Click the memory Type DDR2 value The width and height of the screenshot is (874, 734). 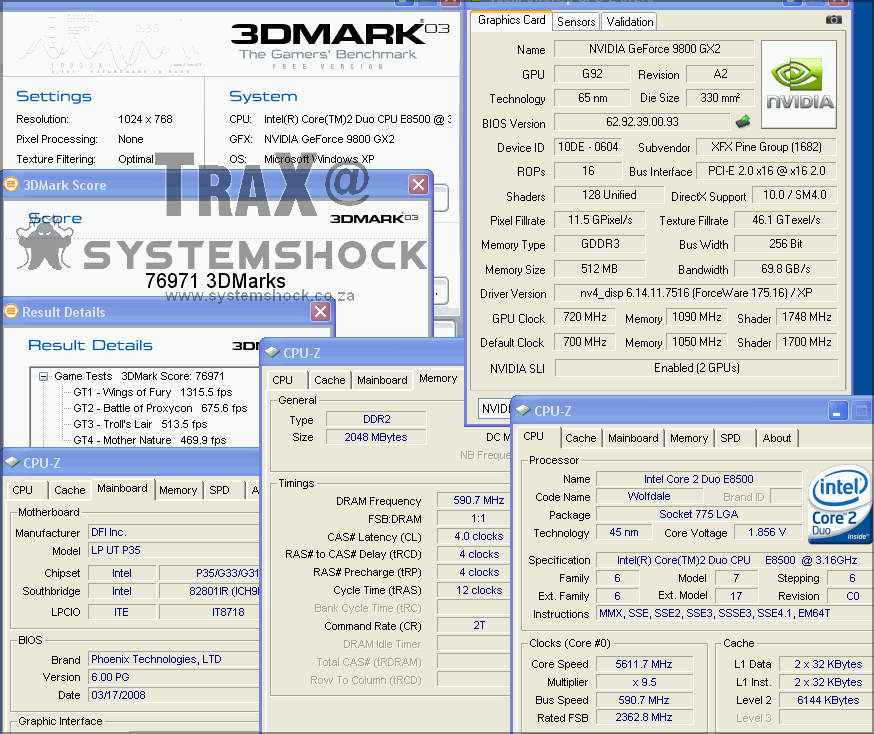377,419
